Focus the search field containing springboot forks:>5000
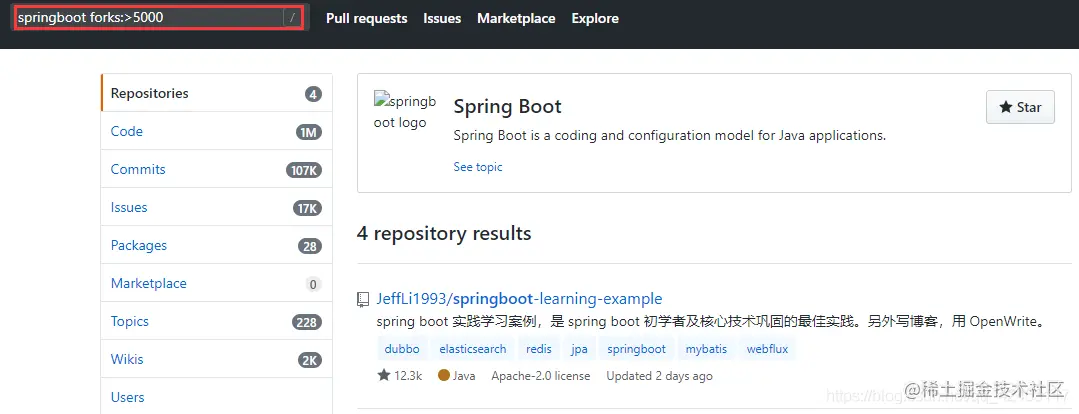Image resolution: width=1079 pixels, height=414 pixels. tap(160, 18)
